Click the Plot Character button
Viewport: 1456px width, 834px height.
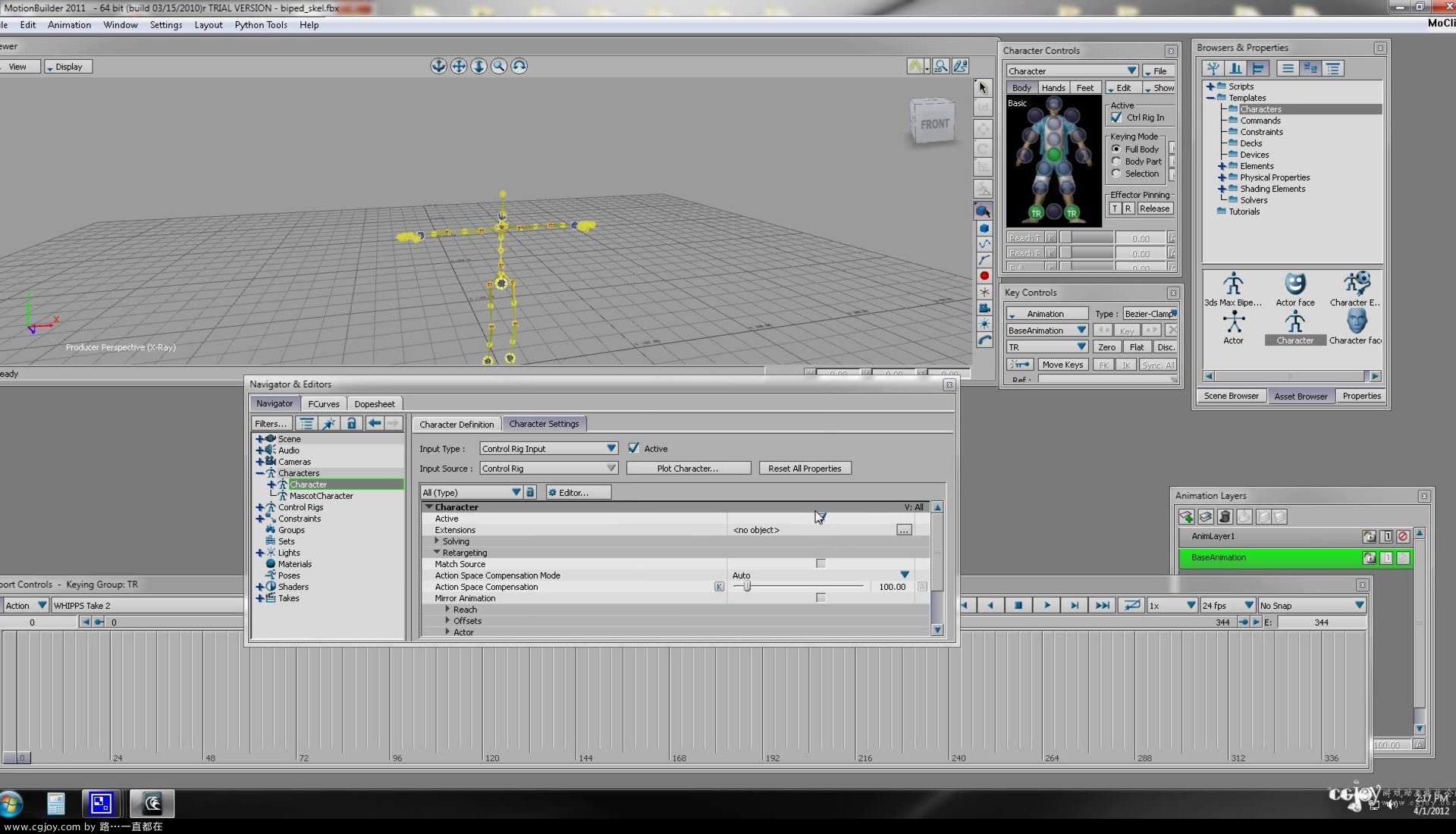tap(686, 468)
